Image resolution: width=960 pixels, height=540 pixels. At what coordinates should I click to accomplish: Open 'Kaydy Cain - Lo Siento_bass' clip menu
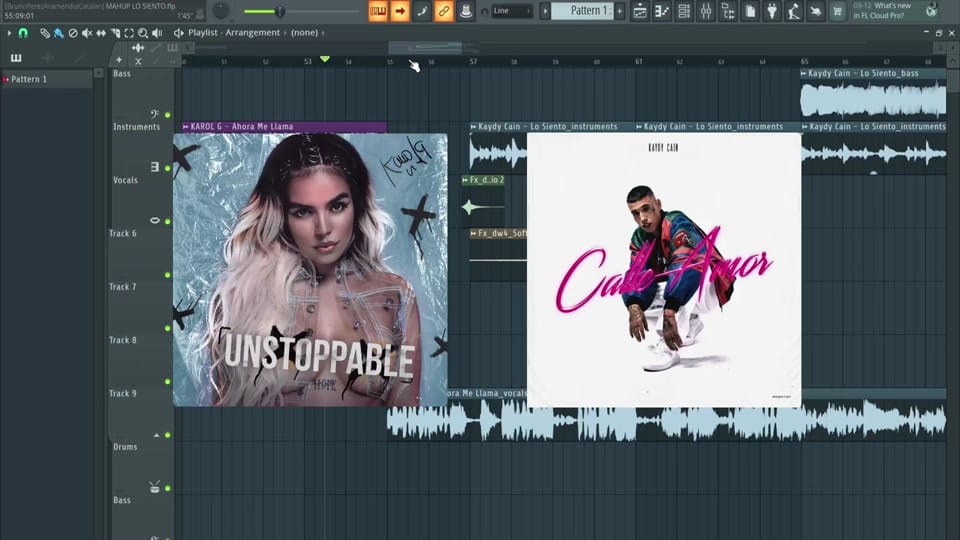pyautogui.click(x=804, y=73)
